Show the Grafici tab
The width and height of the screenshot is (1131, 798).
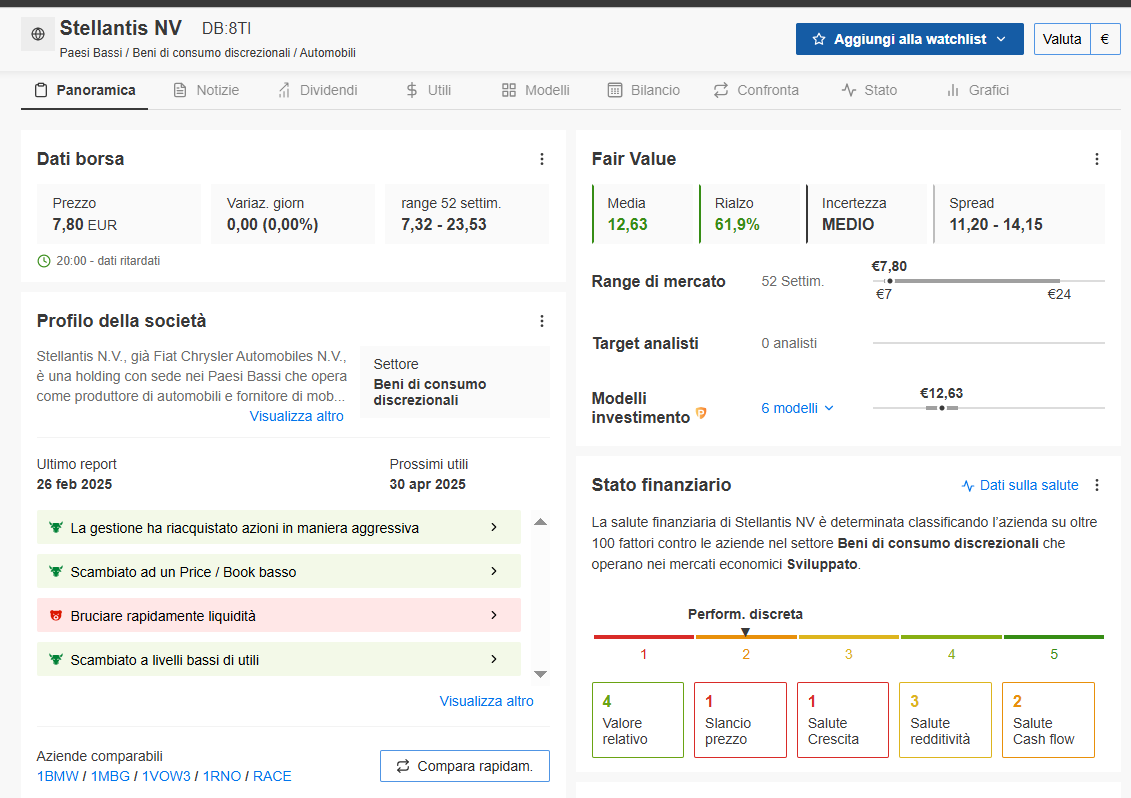[977, 90]
